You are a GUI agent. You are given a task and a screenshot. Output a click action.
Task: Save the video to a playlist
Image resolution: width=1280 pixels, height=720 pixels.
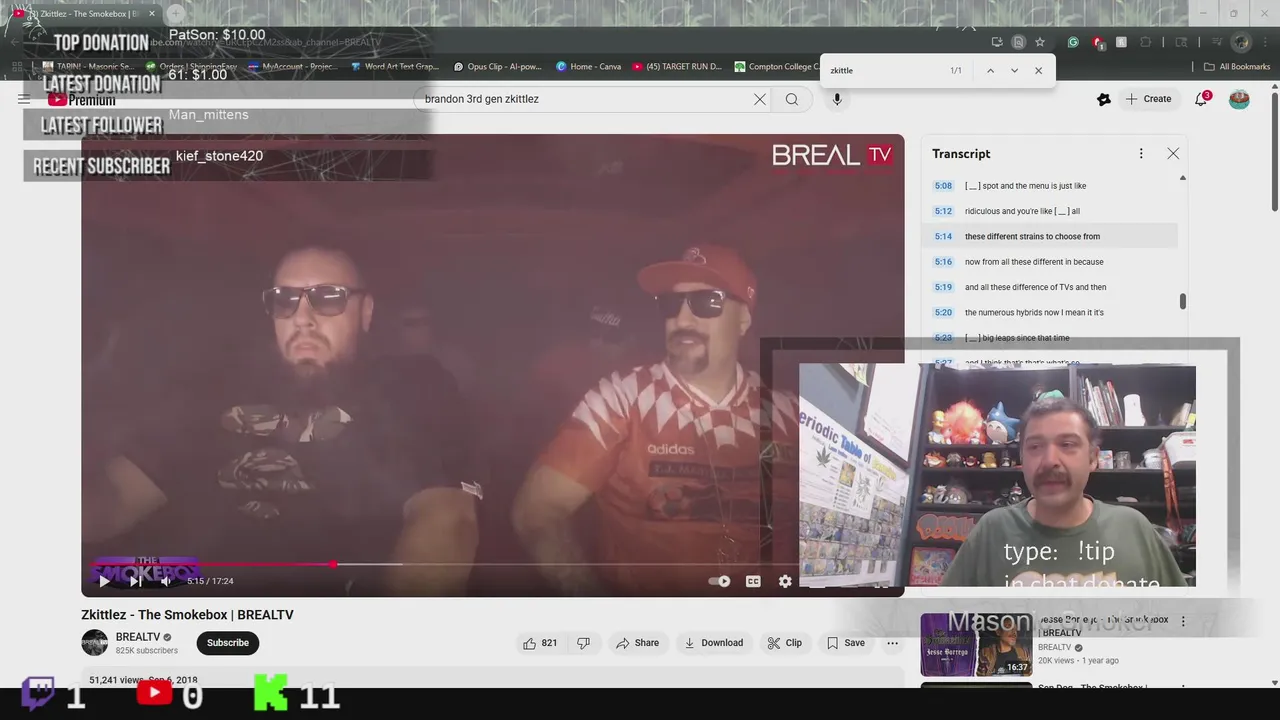point(845,643)
